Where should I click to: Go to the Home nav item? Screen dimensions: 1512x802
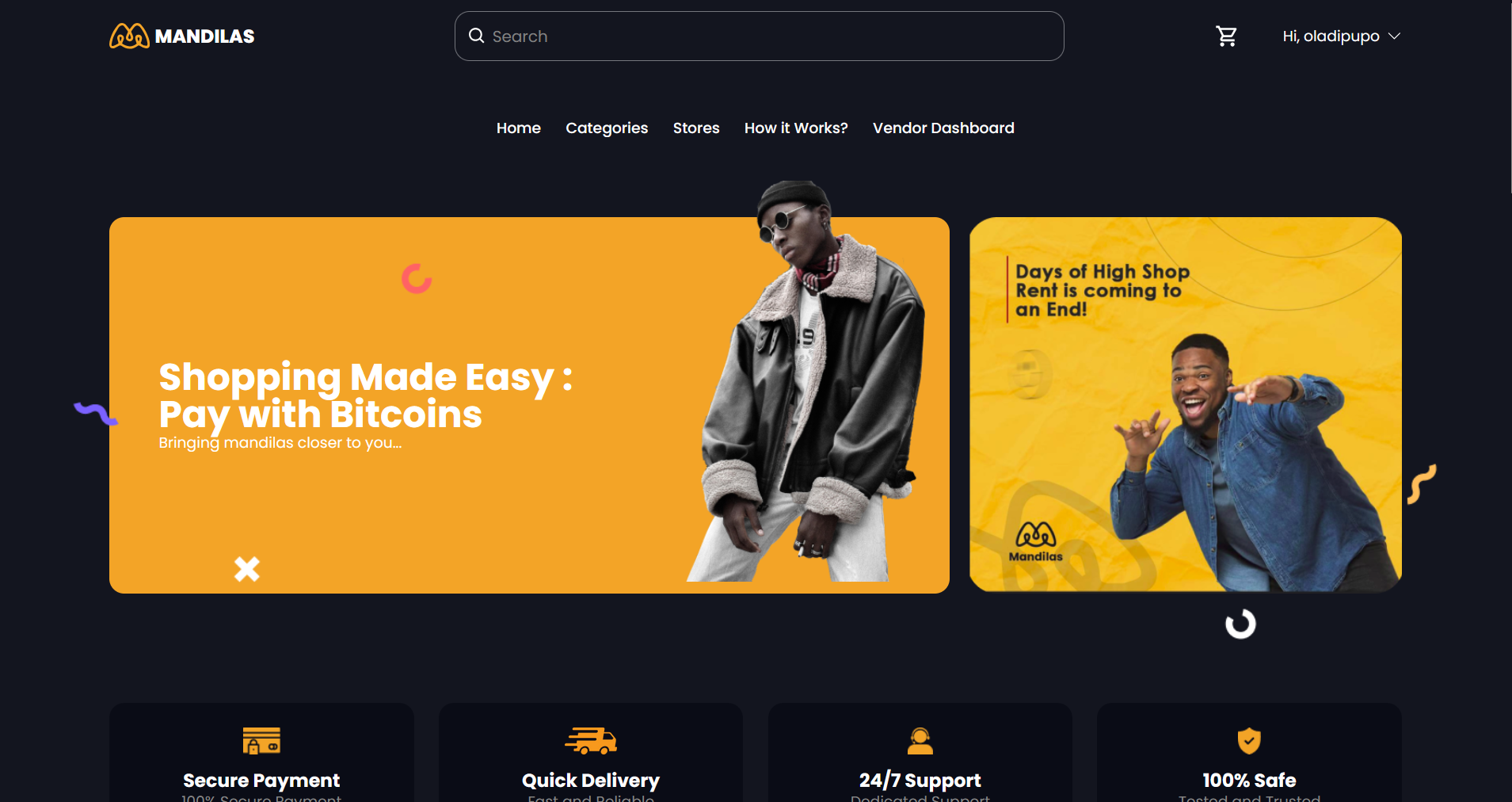(519, 128)
